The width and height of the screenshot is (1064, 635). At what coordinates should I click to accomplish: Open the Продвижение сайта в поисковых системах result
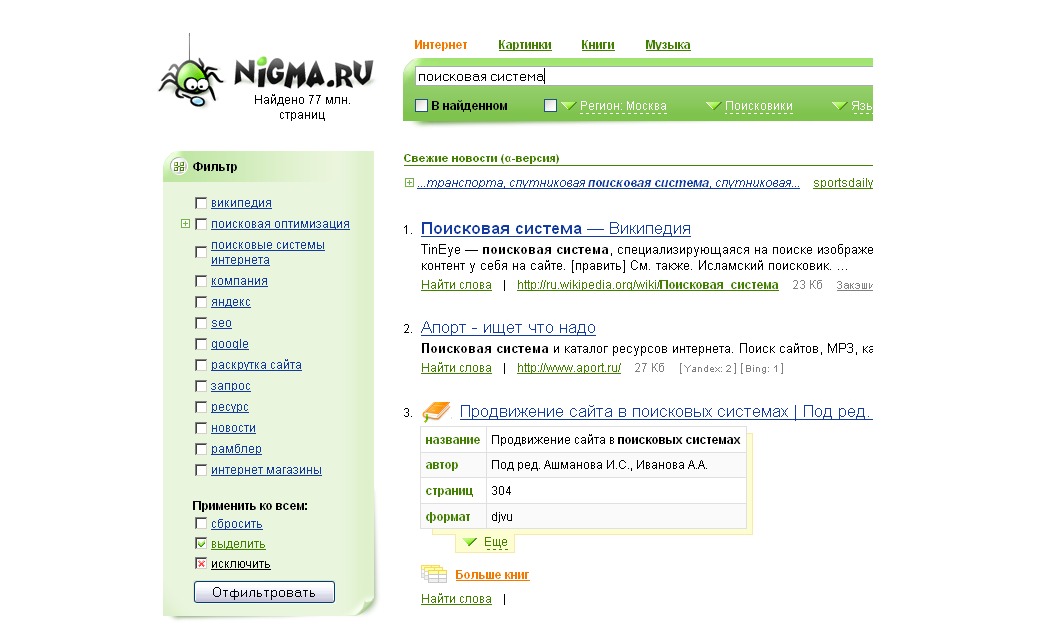[x=666, y=412]
